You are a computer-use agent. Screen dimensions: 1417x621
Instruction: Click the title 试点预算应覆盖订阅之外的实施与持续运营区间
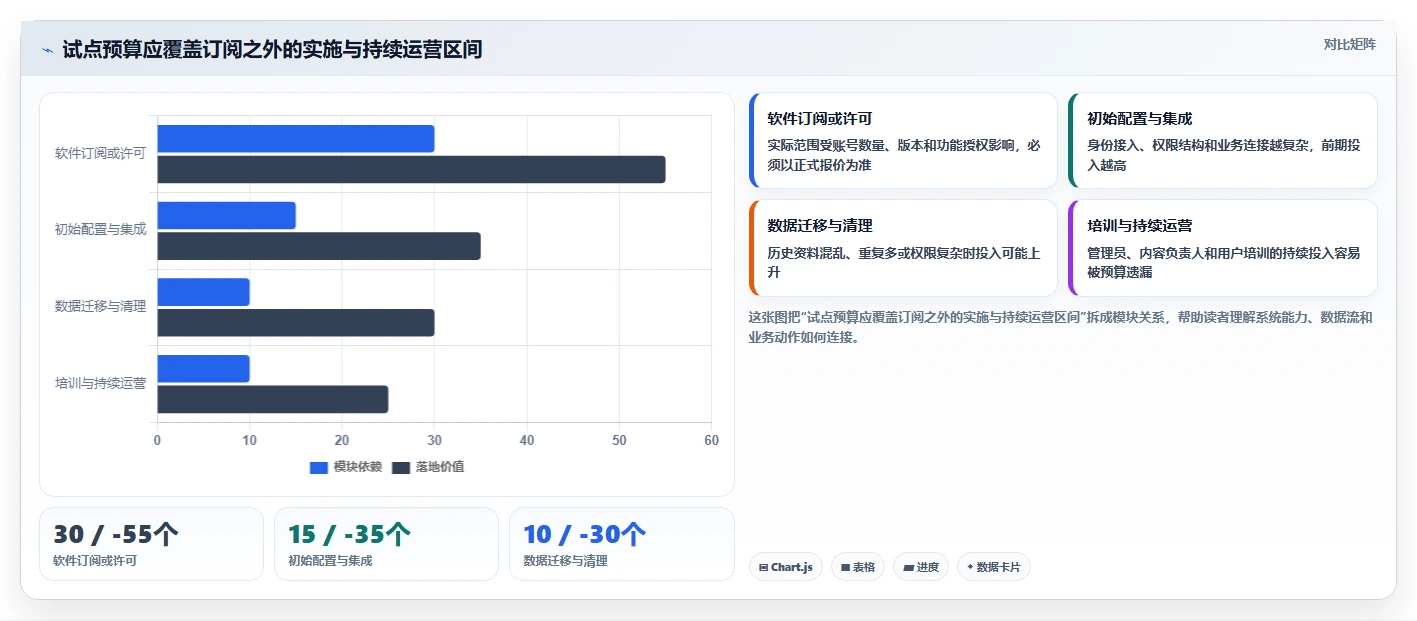272,49
